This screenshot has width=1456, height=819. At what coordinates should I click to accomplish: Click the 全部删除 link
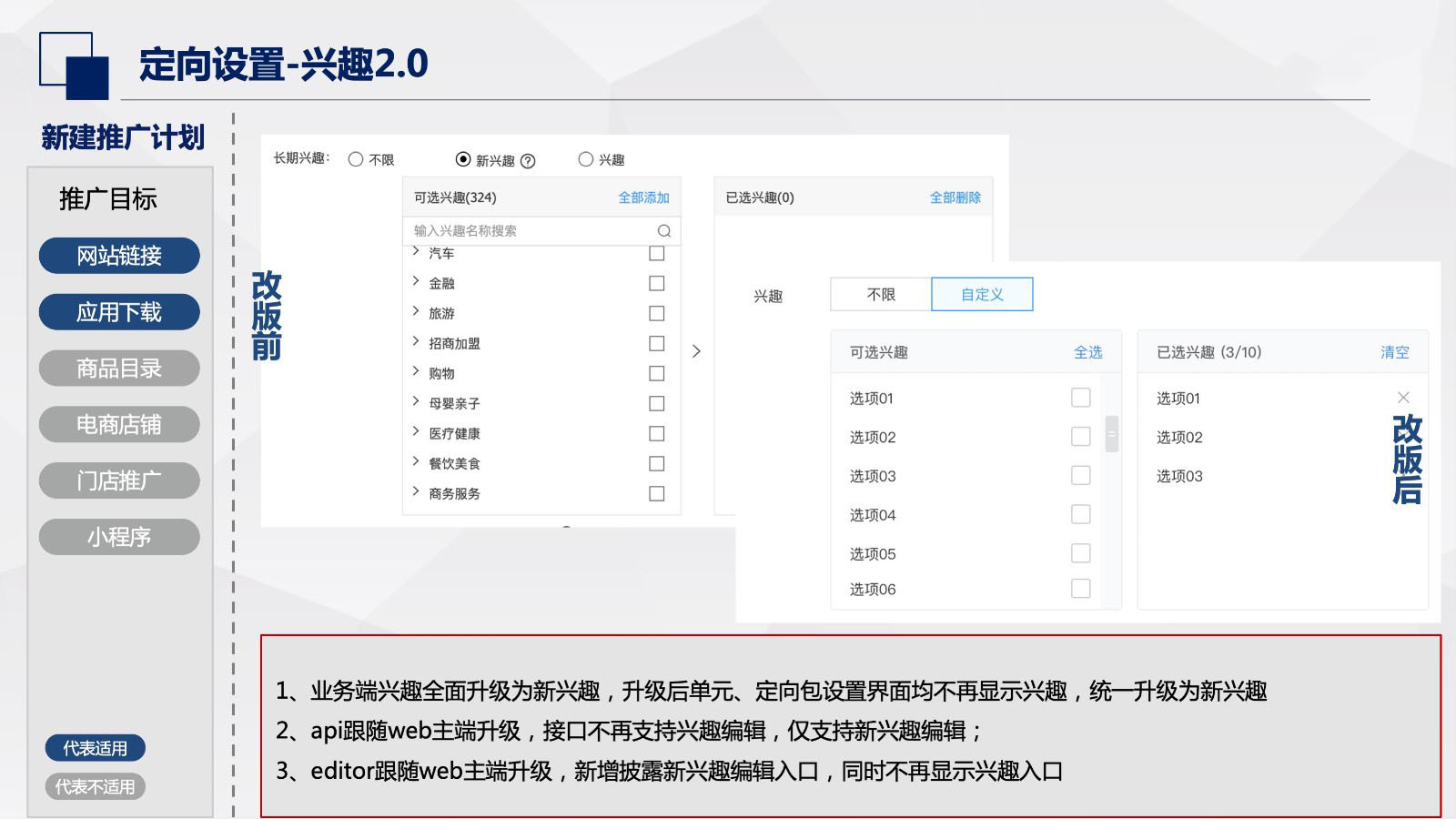click(955, 197)
